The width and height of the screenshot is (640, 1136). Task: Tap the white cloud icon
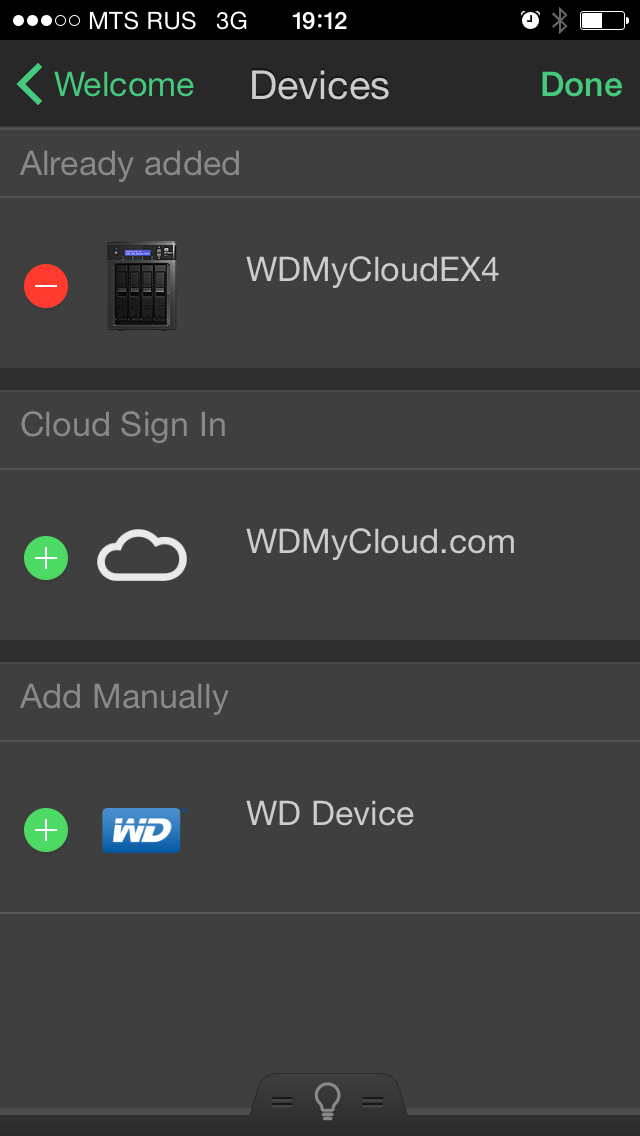[x=142, y=558]
